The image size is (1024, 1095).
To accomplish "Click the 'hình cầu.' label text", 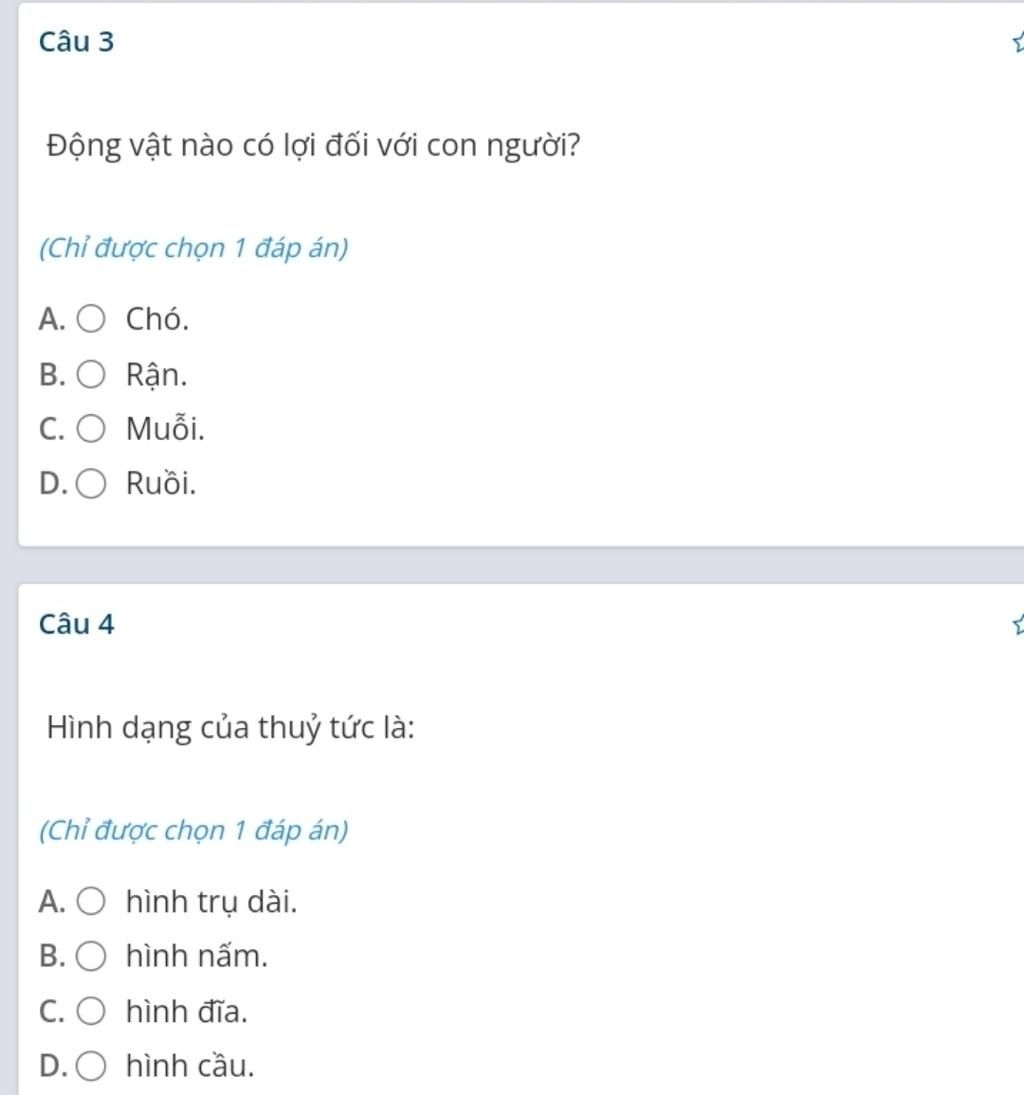I will pos(190,1066).
